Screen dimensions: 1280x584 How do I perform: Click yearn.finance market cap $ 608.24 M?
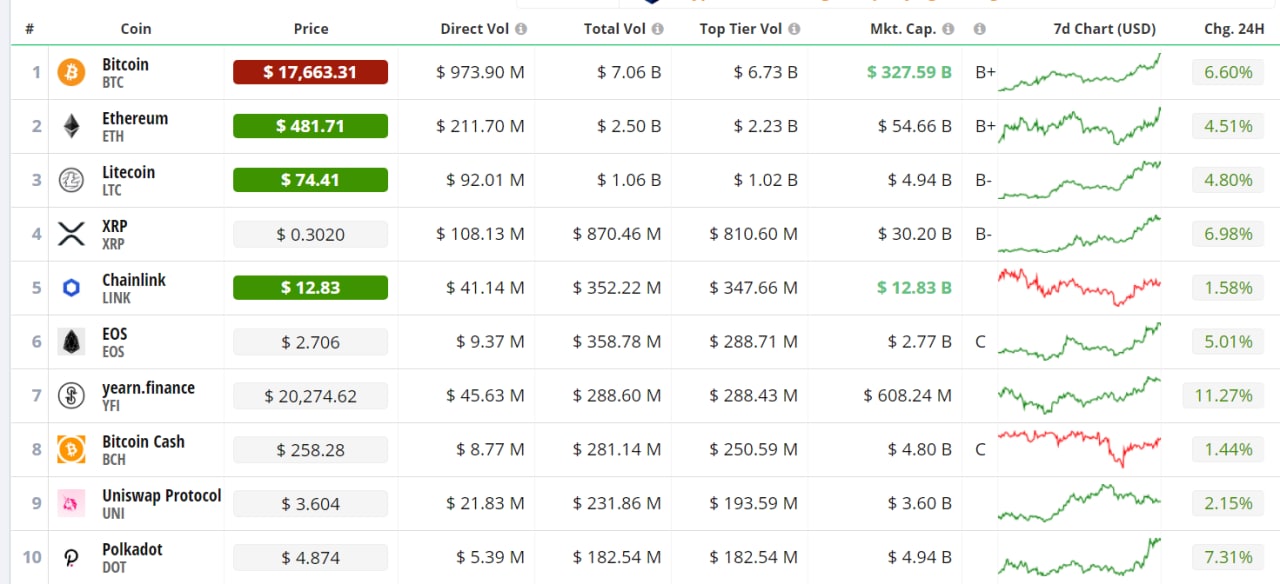click(907, 396)
